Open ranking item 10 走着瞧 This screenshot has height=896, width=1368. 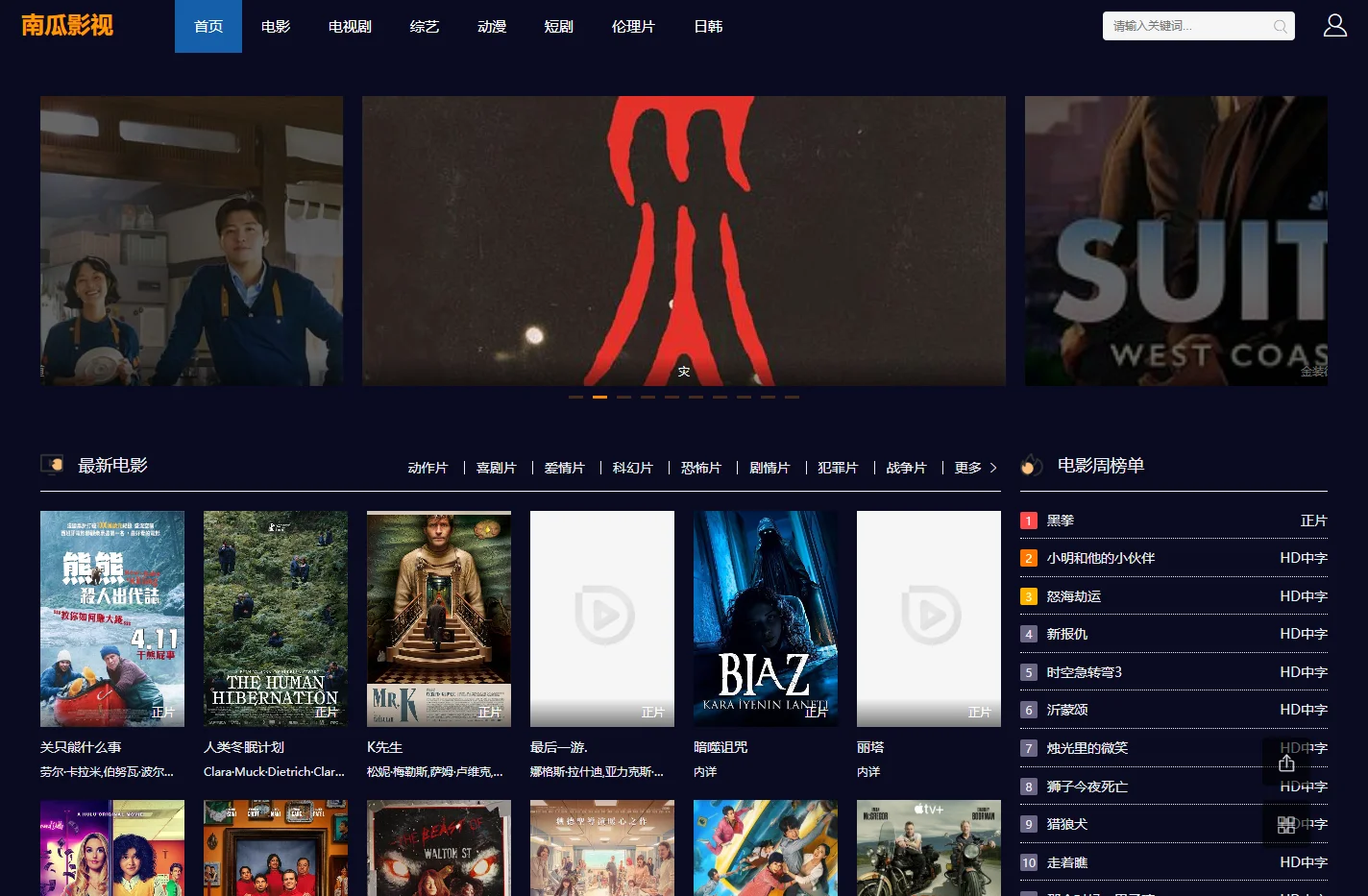(1174, 862)
